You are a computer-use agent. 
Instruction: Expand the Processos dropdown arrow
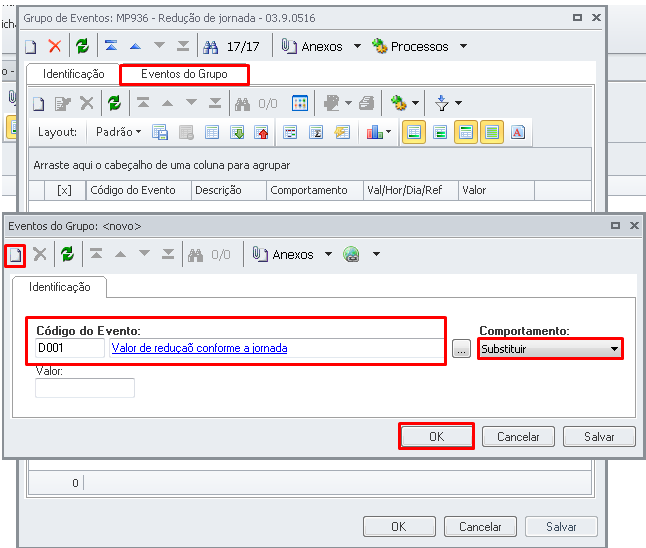click(x=463, y=46)
